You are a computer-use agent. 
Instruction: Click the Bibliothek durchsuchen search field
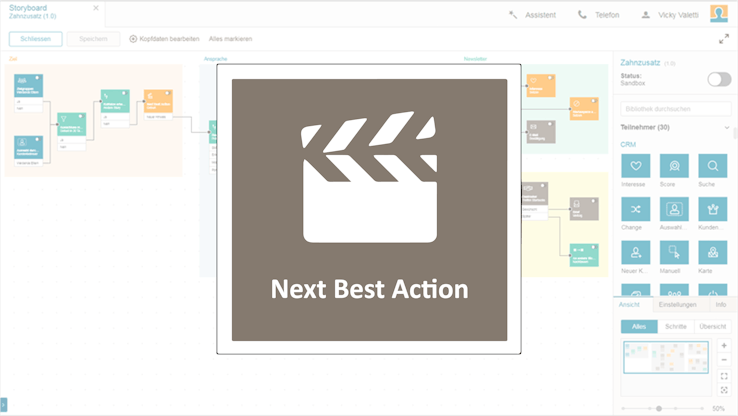click(676, 109)
